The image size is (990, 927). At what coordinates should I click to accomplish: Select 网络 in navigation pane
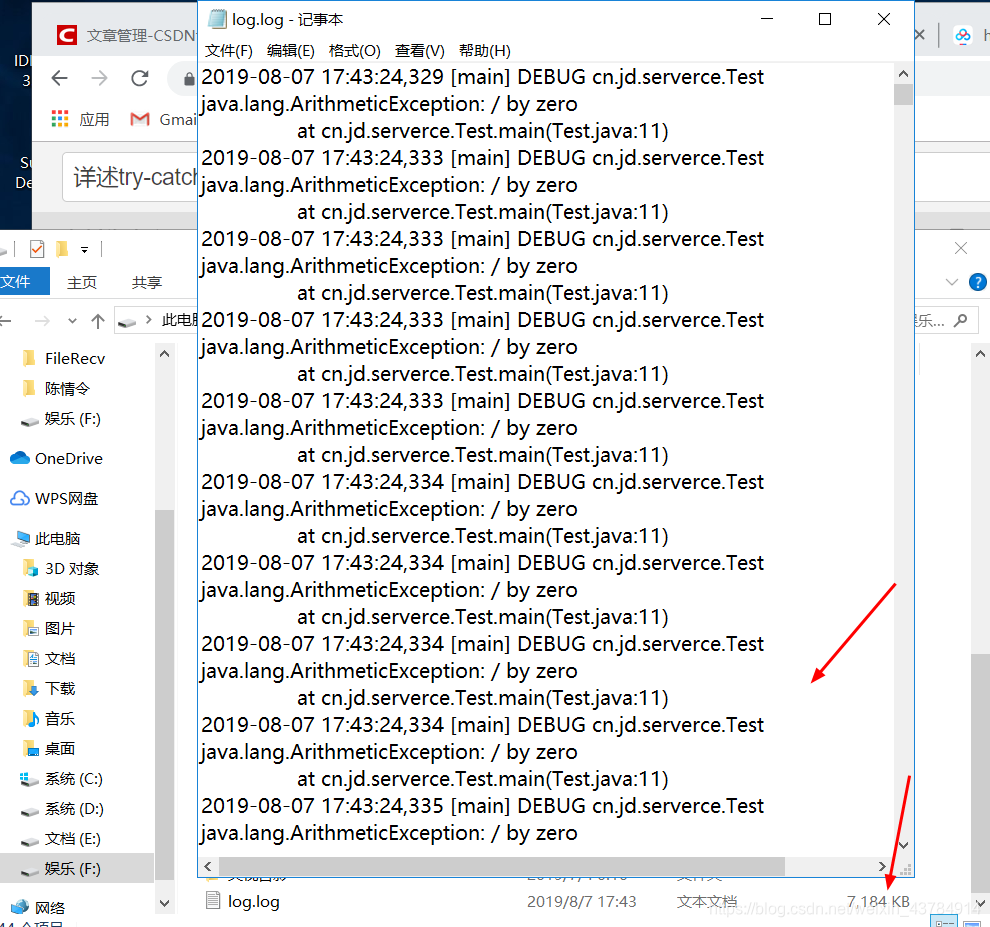point(39,908)
